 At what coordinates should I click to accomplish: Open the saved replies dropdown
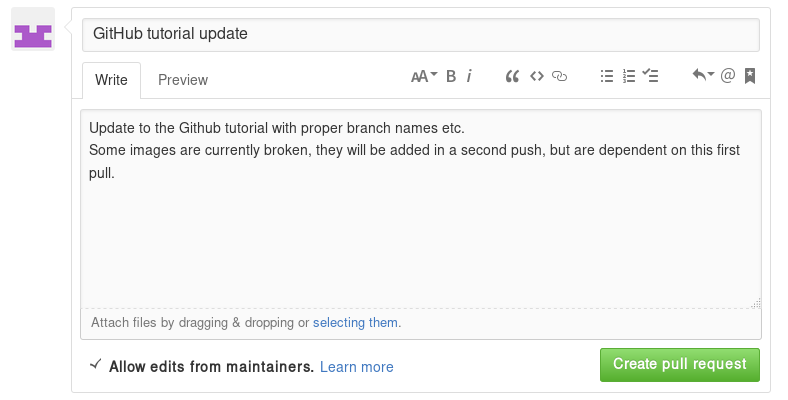point(703,76)
